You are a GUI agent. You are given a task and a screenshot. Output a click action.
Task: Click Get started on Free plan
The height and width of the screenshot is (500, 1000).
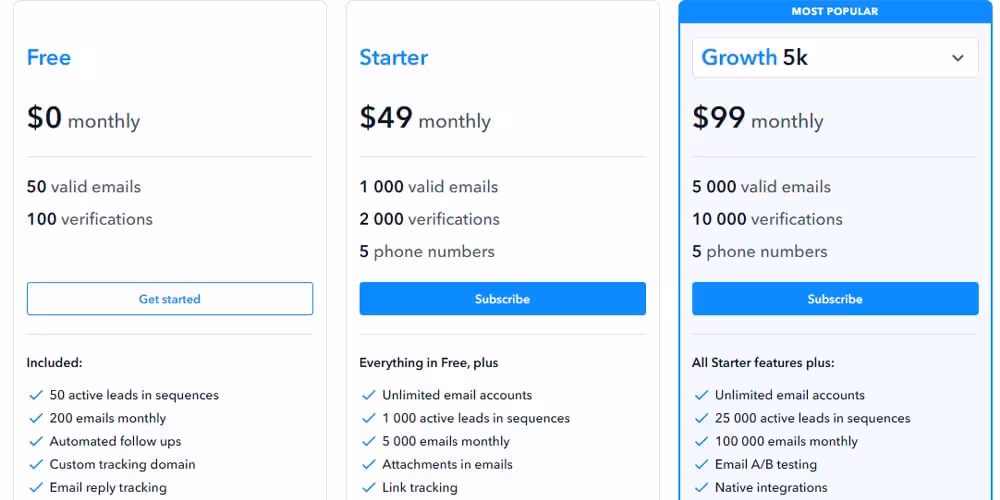tap(170, 298)
